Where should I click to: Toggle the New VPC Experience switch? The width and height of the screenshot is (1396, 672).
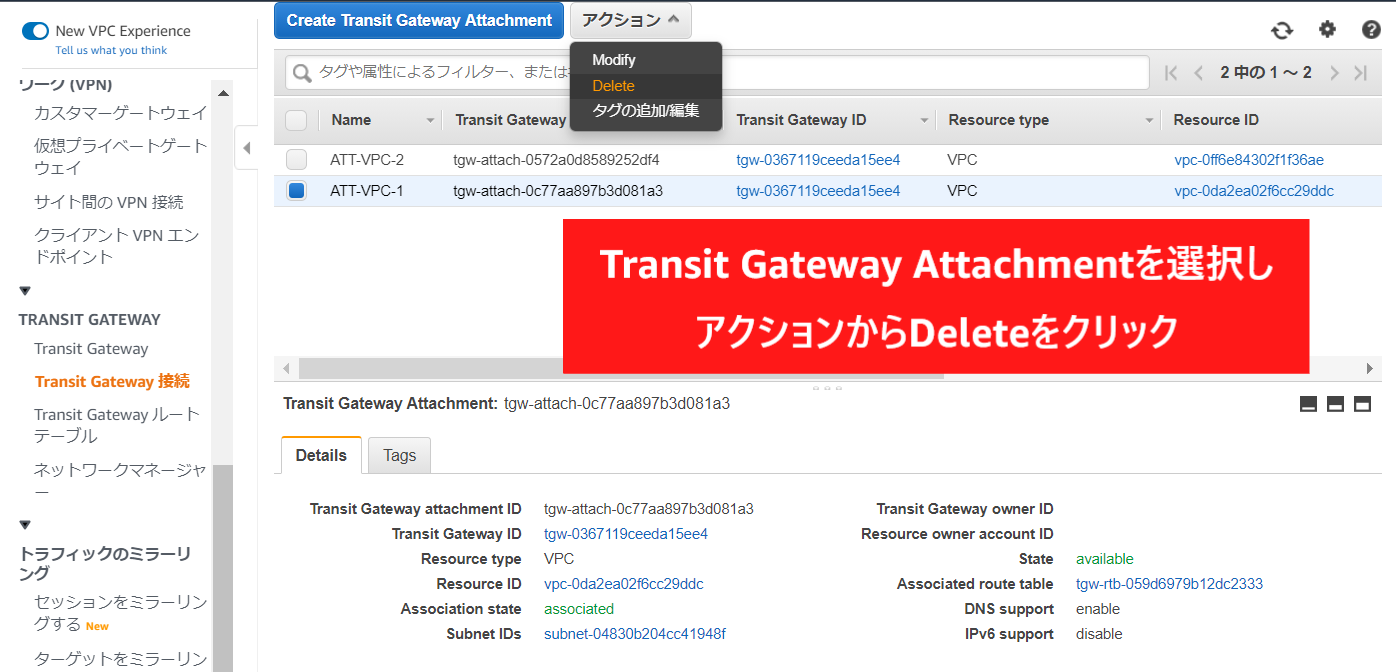coord(35,31)
